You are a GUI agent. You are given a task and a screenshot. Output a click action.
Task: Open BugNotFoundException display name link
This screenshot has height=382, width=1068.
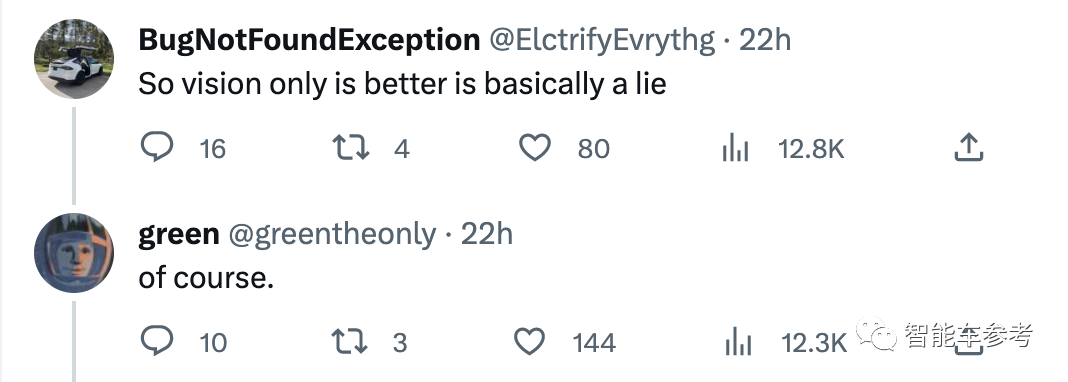[x=309, y=40]
